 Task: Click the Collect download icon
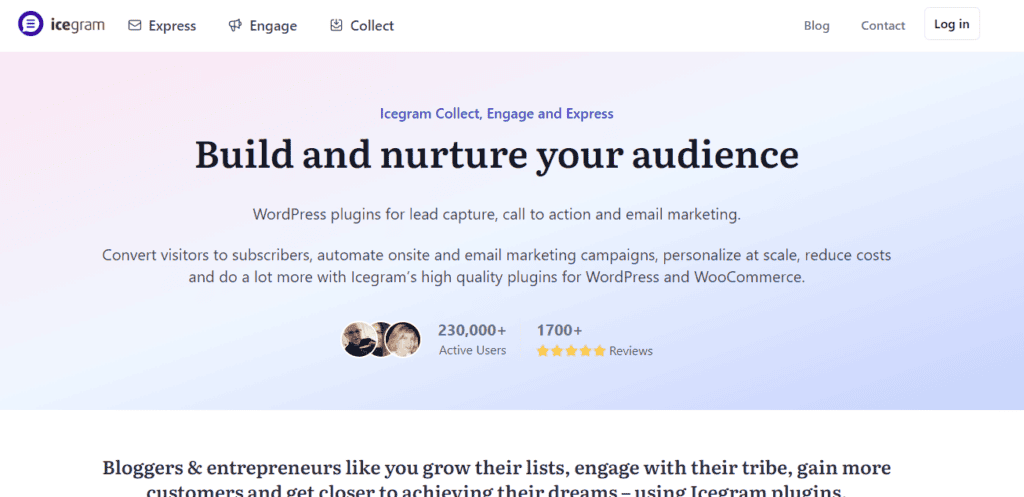pos(336,25)
